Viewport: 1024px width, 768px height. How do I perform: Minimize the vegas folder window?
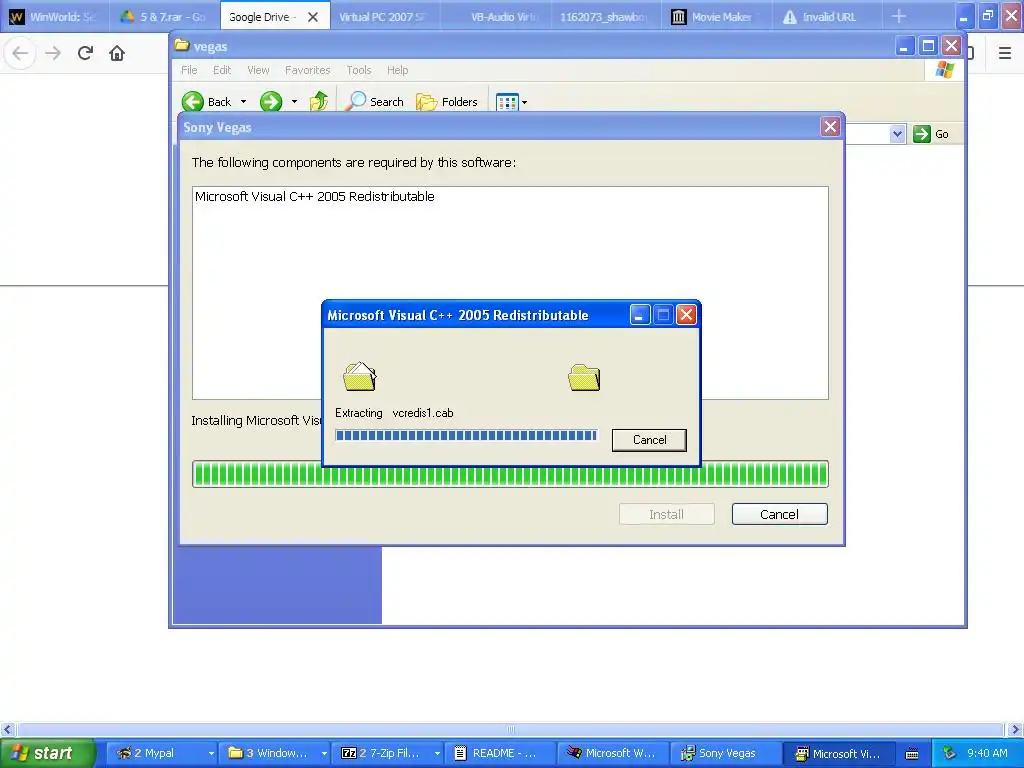(x=904, y=46)
